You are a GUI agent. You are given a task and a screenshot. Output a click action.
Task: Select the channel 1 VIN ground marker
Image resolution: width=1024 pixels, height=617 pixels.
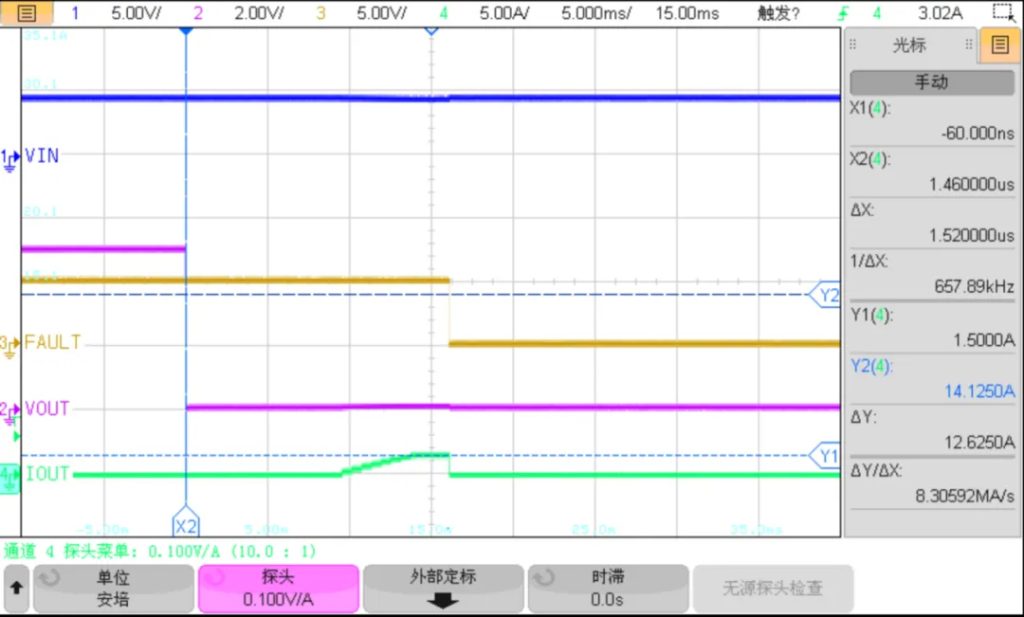[9, 158]
